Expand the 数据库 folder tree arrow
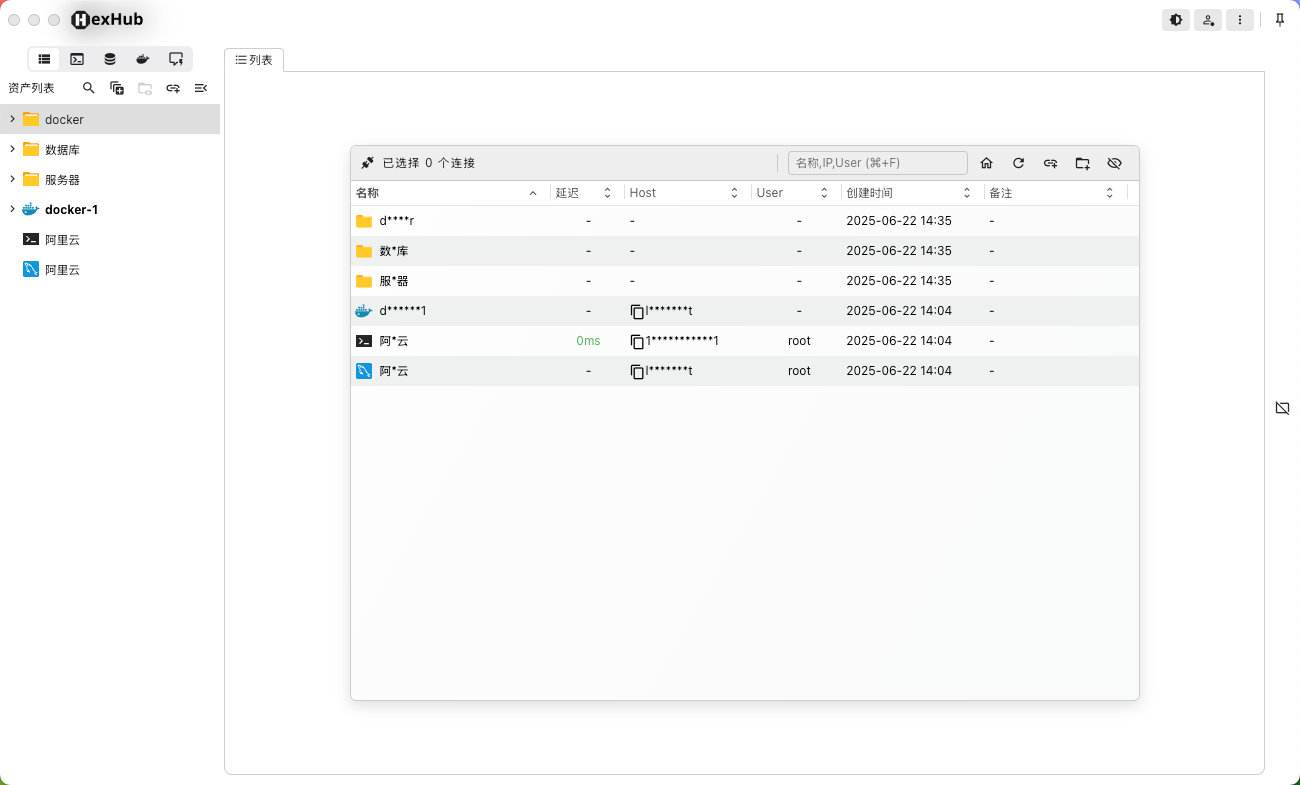This screenshot has height=785, width=1300. 12,149
